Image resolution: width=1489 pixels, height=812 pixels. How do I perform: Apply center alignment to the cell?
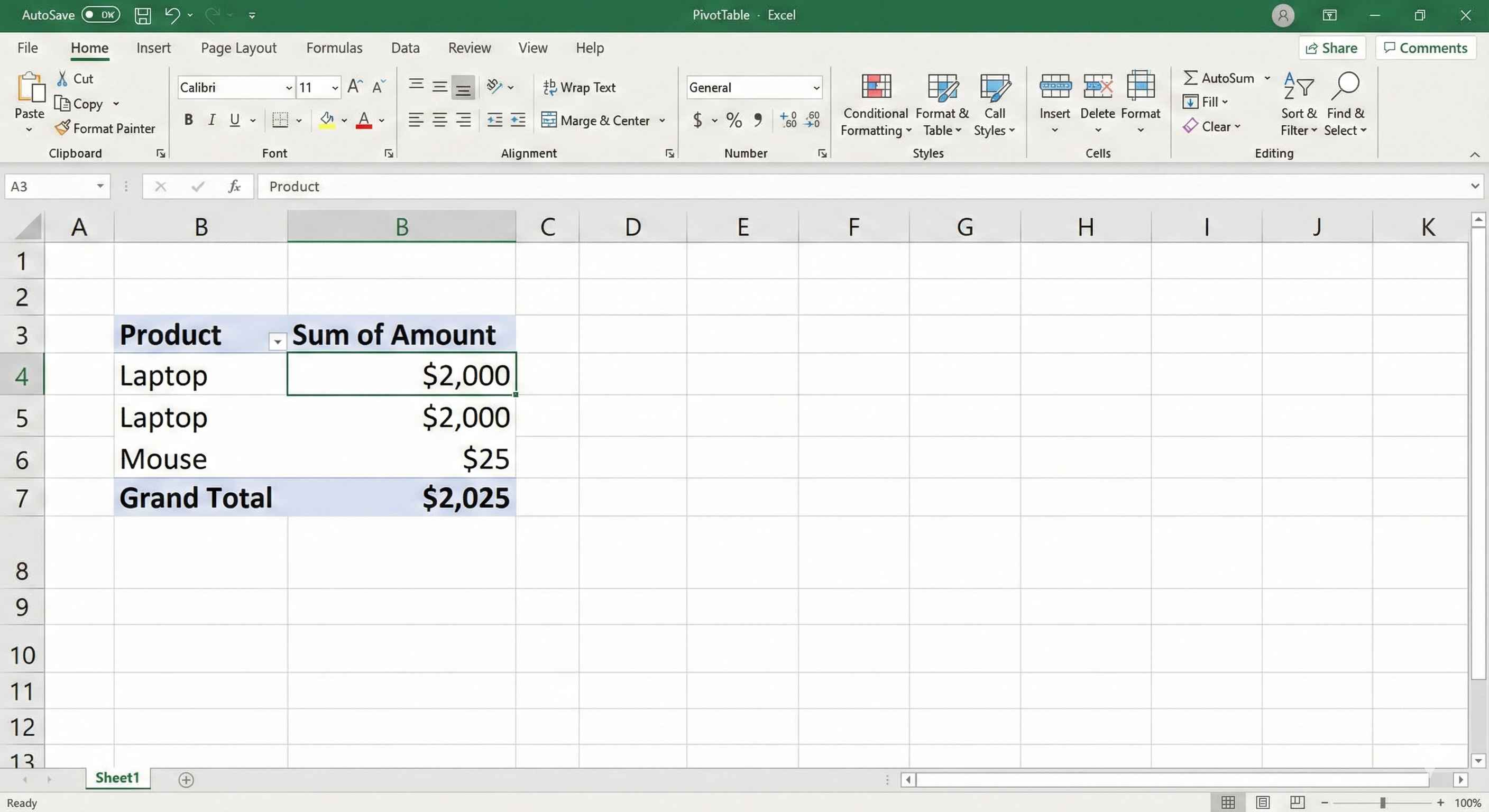tap(439, 119)
